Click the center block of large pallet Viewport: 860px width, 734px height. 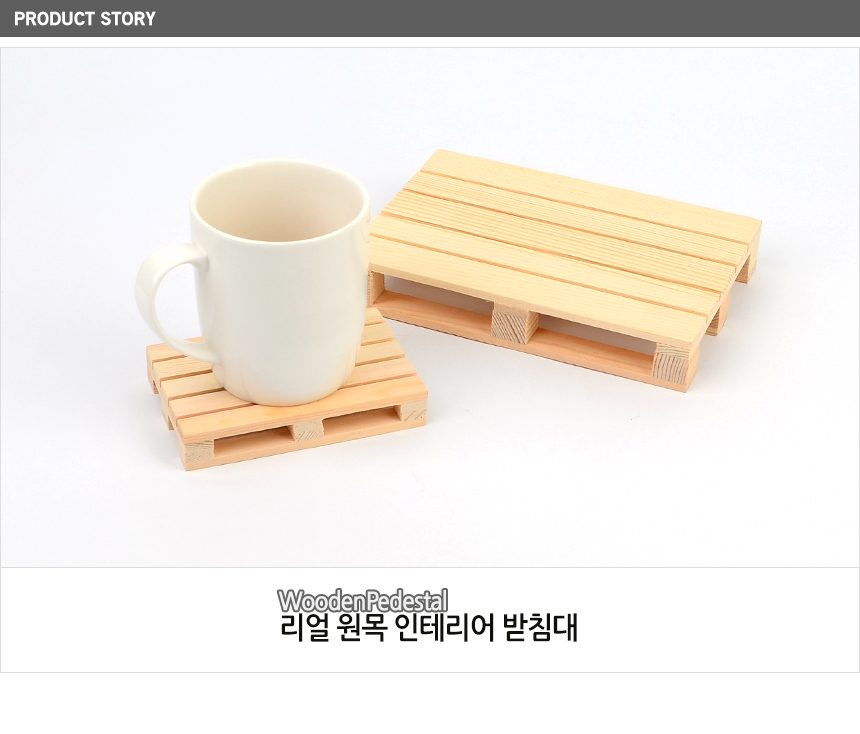[514, 325]
